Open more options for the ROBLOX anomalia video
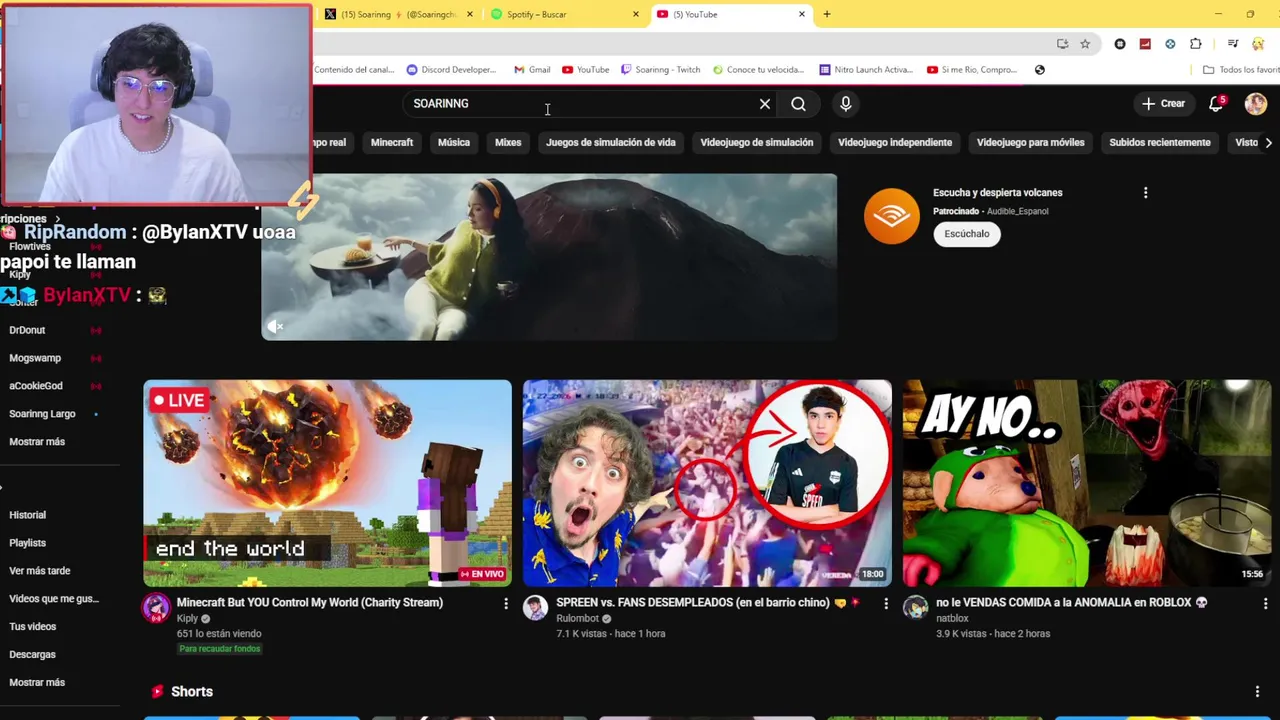 1266,603
